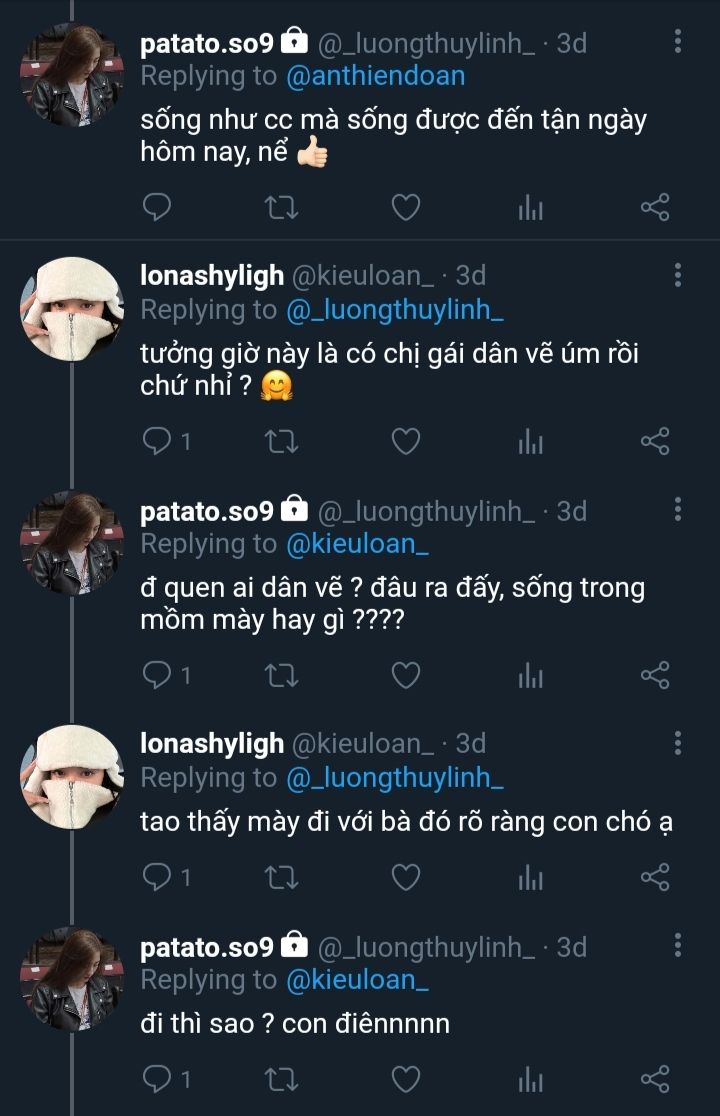The width and height of the screenshot is (720, 1116).
Task: Like the tweet 'đ quen ai dân vẽ'
Action: pyautogui.click(x=405, y=676)
